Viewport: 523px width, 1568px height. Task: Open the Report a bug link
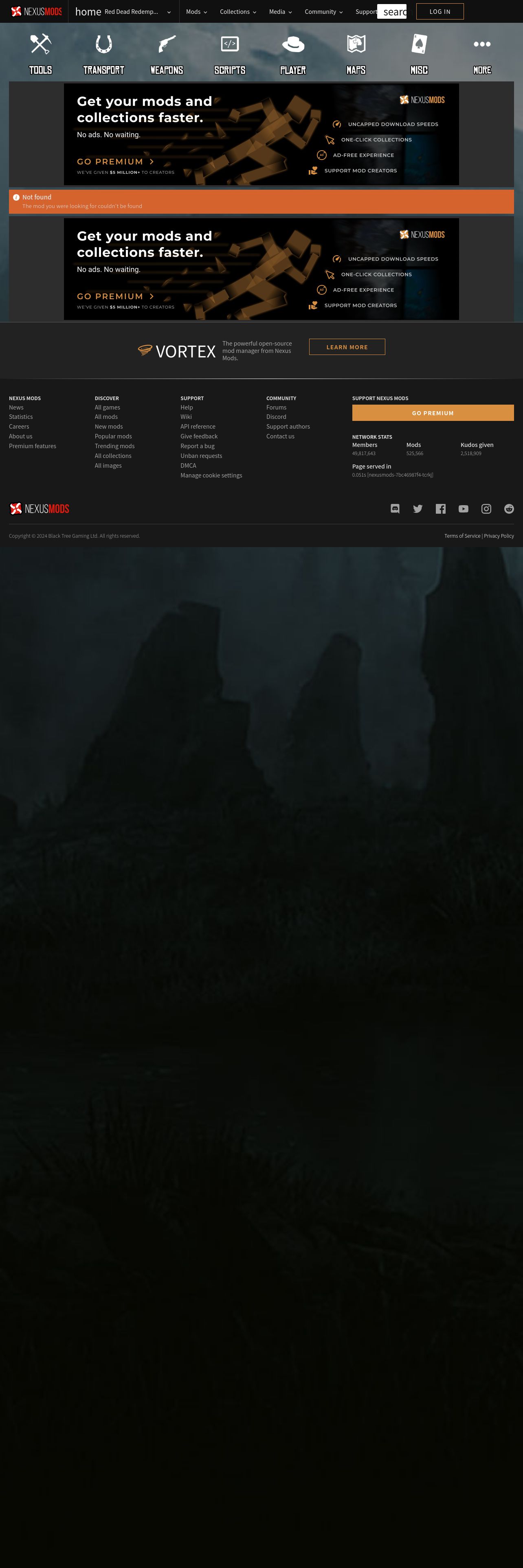point(197,446)
